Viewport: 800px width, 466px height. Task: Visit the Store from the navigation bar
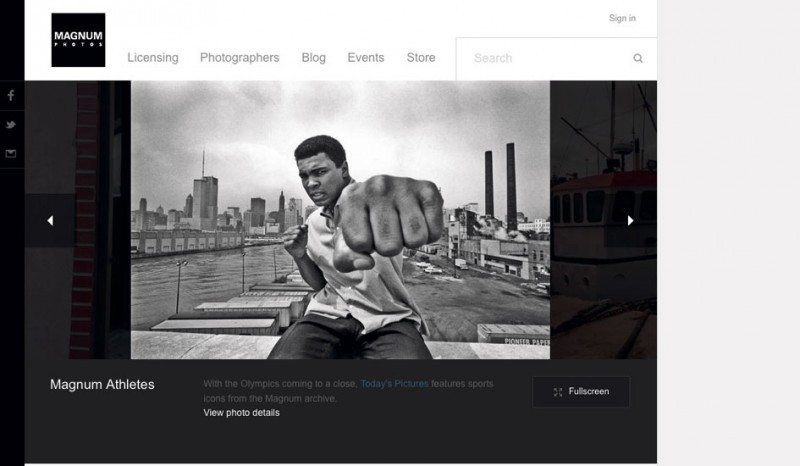(x=421, y=58)
